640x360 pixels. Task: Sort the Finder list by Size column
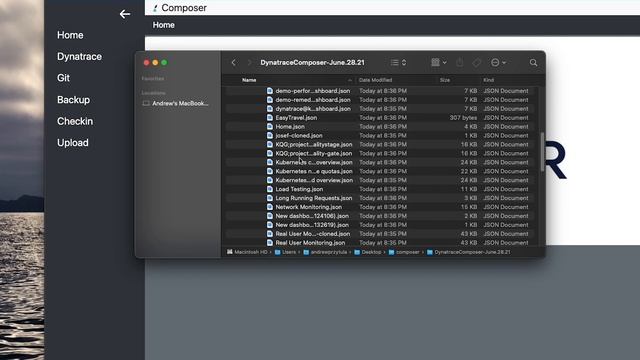(445, 80)
